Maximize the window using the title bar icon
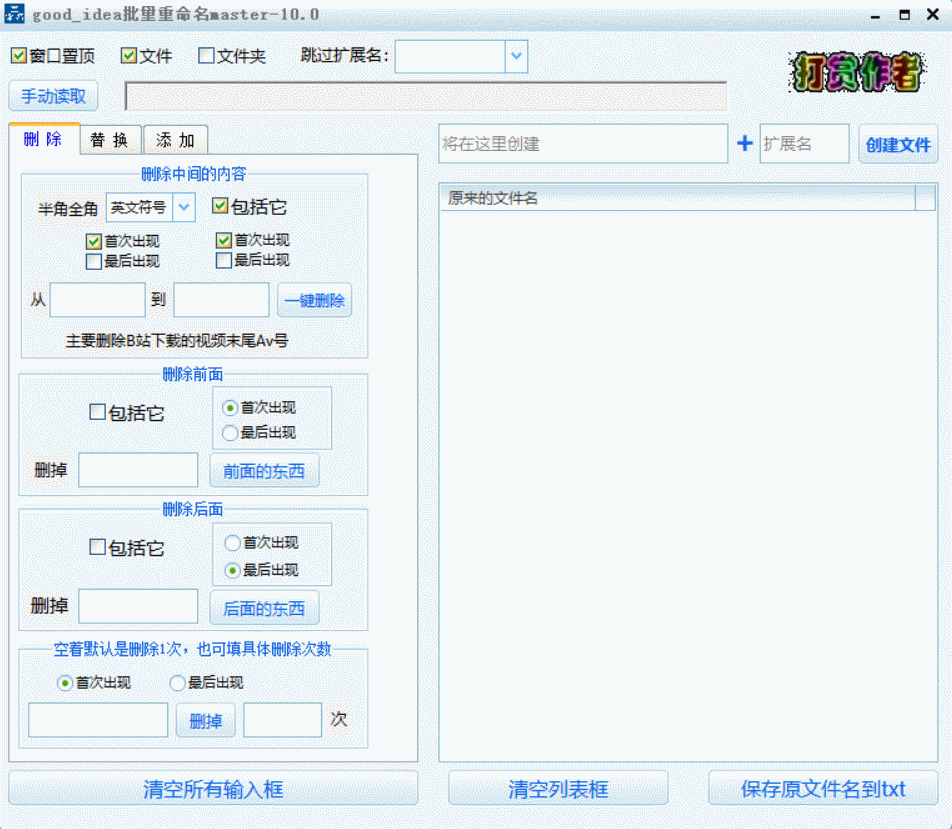 coord(904,15)
